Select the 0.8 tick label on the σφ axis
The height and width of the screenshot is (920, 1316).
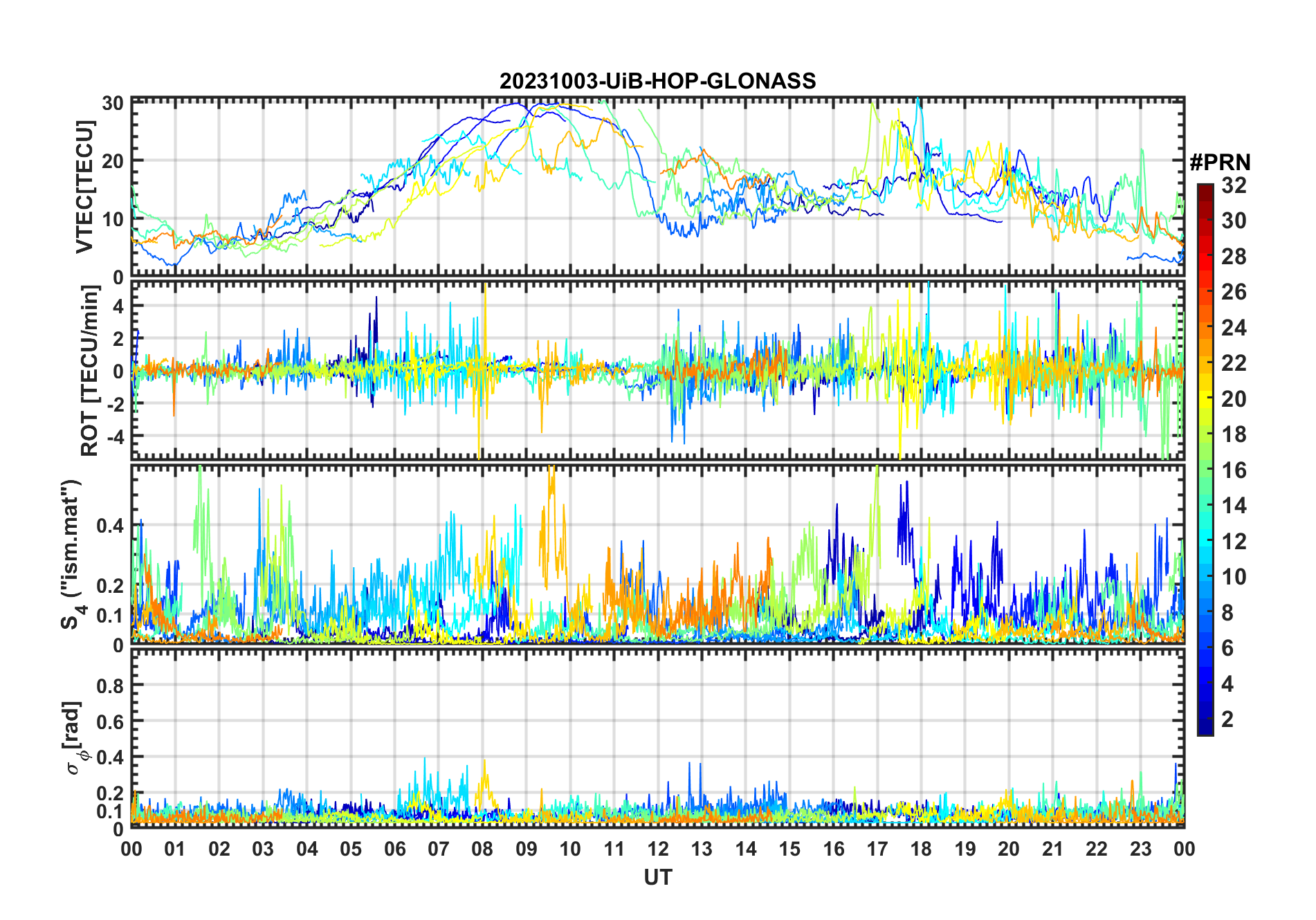[x=110, y=686]
